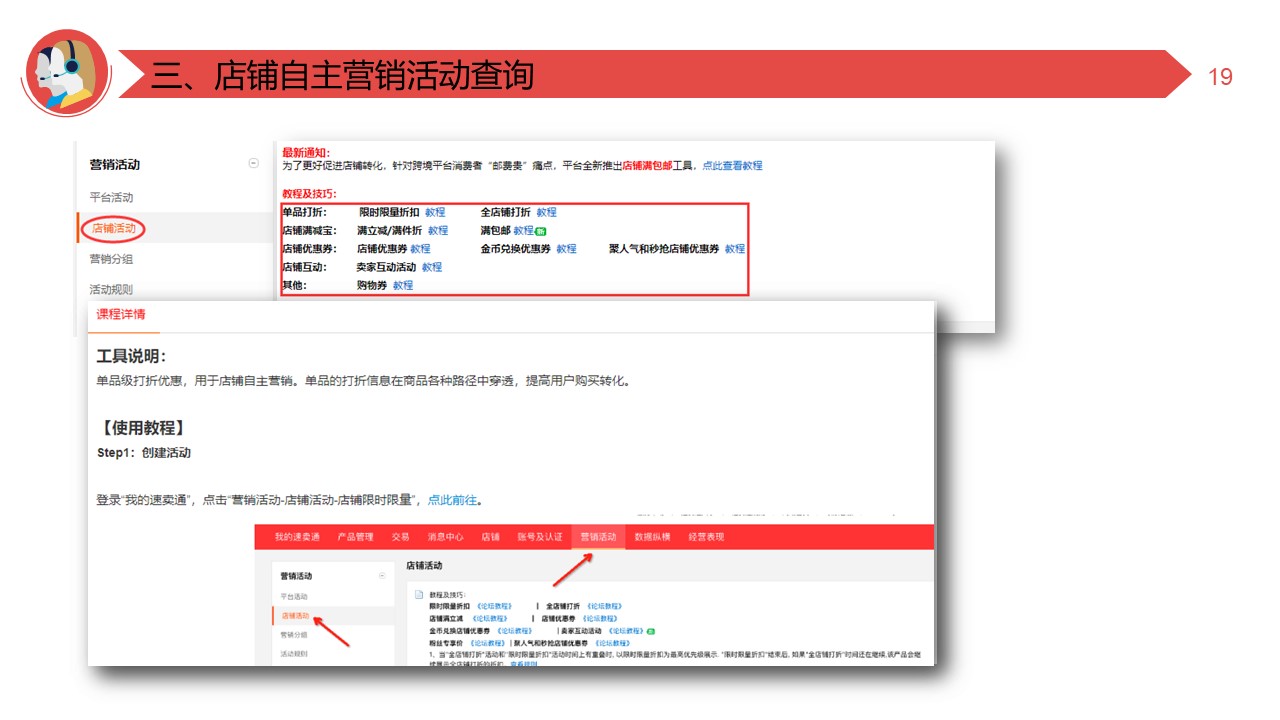Open the 教程 link after 店铺优惠券 item
The width and height of the screenshot is (1280, 720).
[420, 249]
